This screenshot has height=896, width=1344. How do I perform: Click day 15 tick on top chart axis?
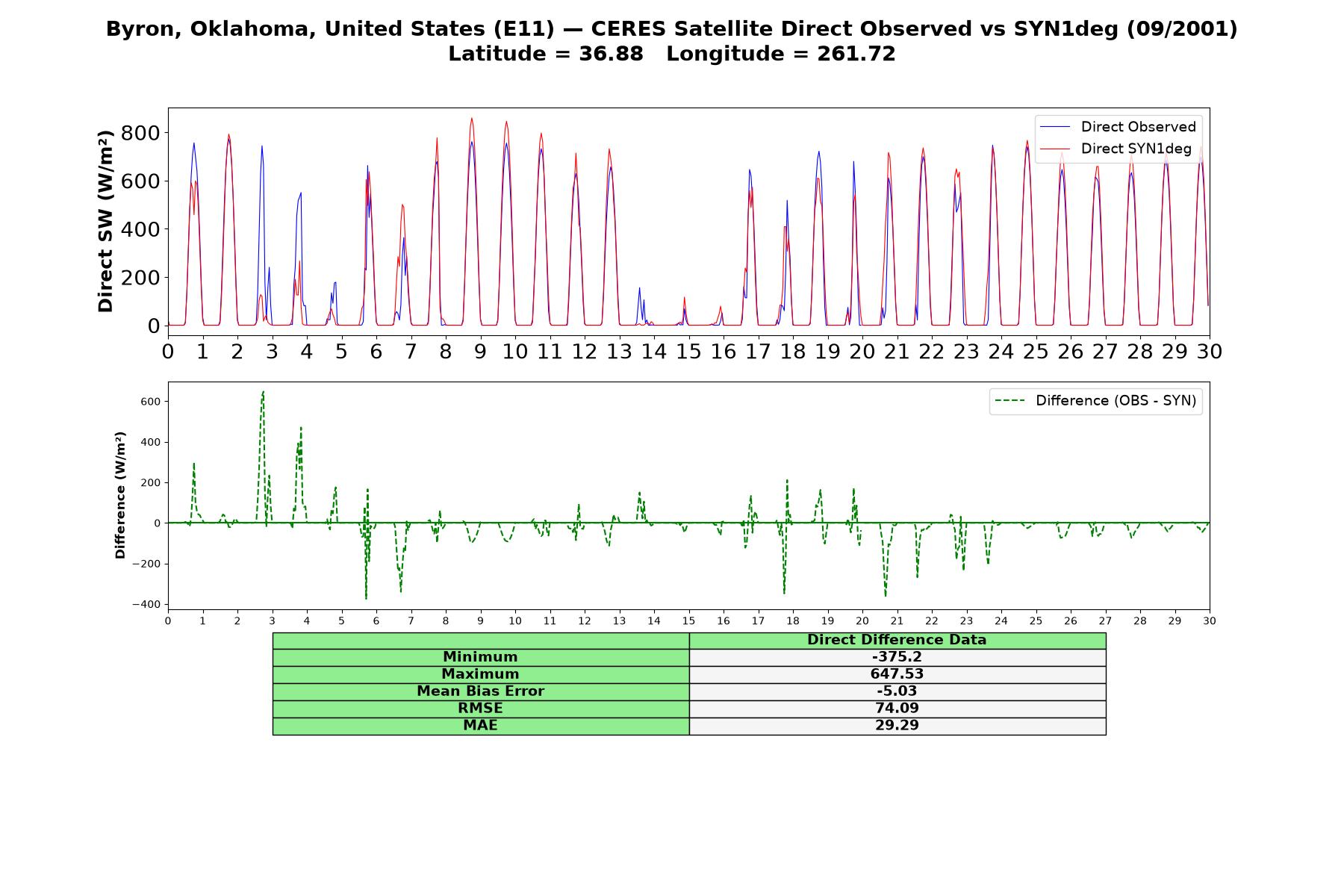[688, 351]
